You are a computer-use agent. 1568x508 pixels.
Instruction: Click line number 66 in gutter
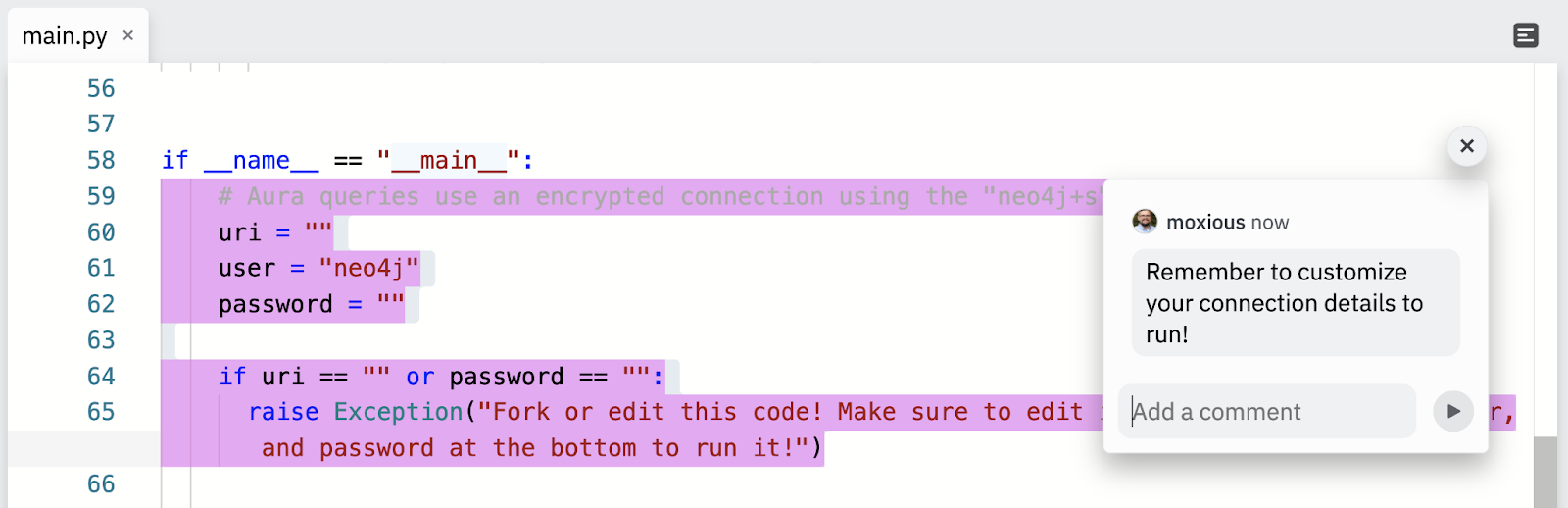(x=101, y=484)
